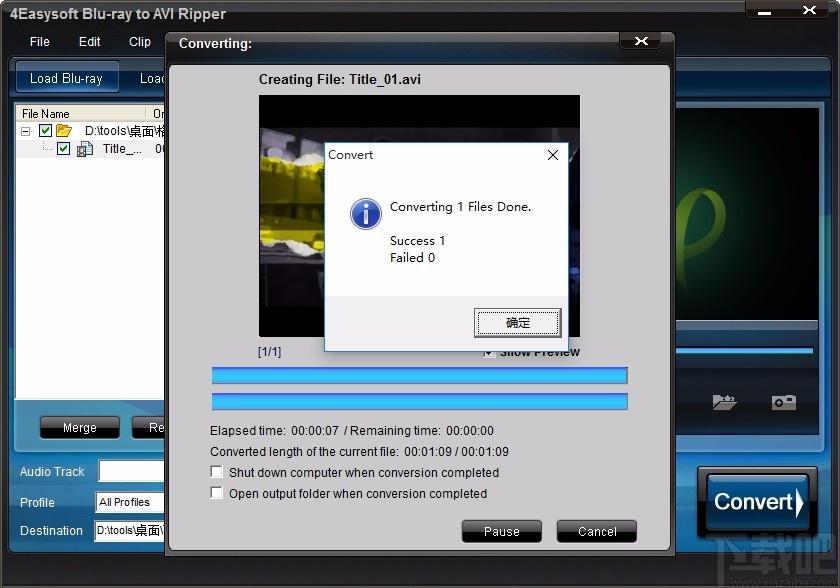840x588 pixels.
Task: Click the blue info icon in Convert dialog
Action: pos(365,214)
